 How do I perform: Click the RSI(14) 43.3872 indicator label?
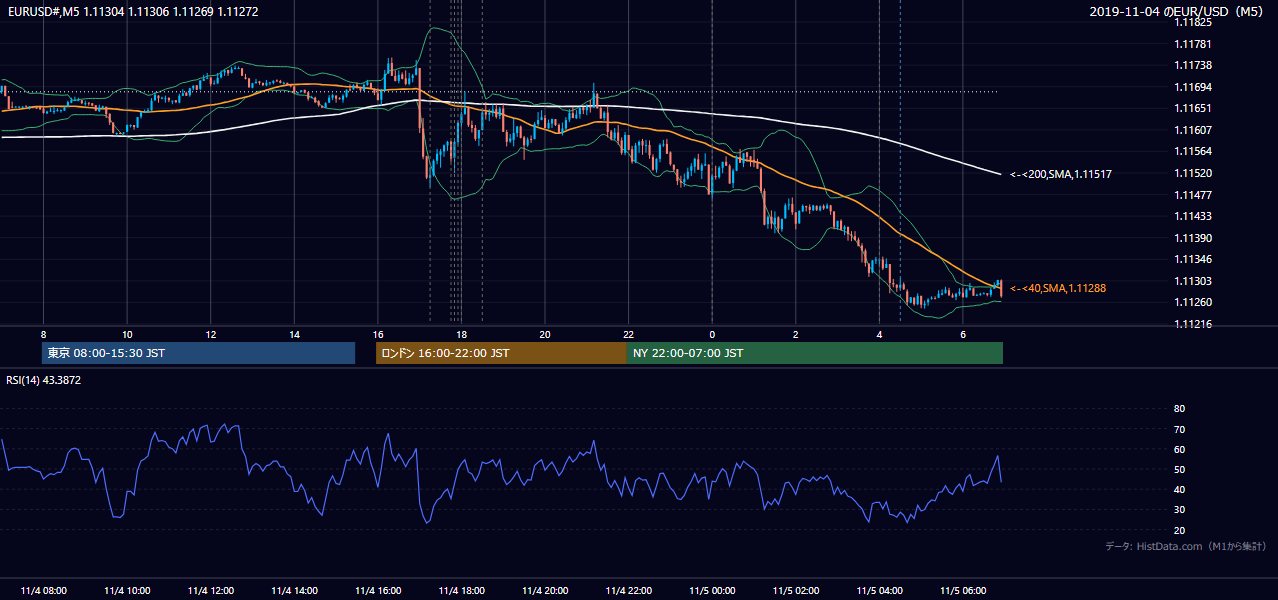click(44, 380)
